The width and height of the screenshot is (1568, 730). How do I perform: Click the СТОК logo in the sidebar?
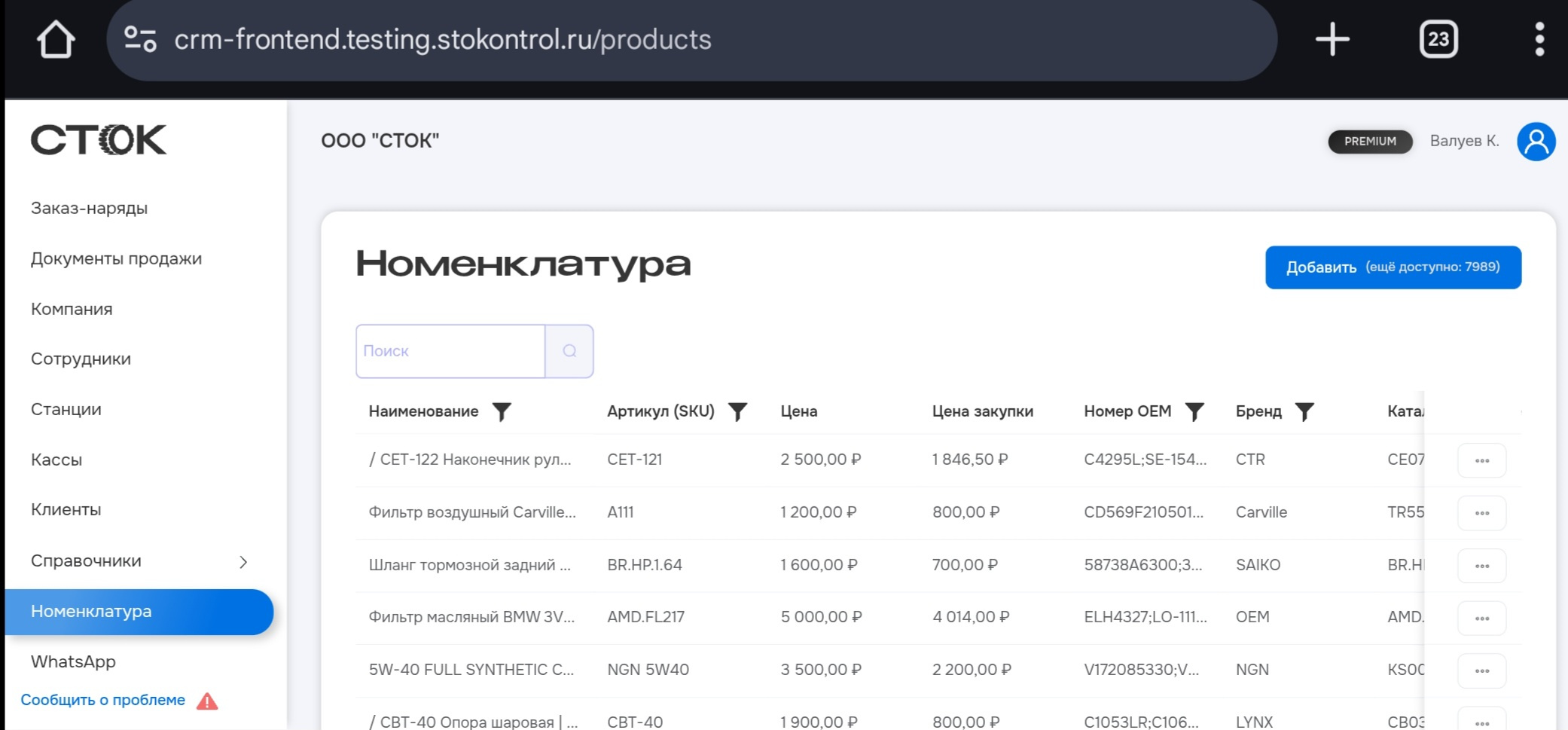click(100, 140)
